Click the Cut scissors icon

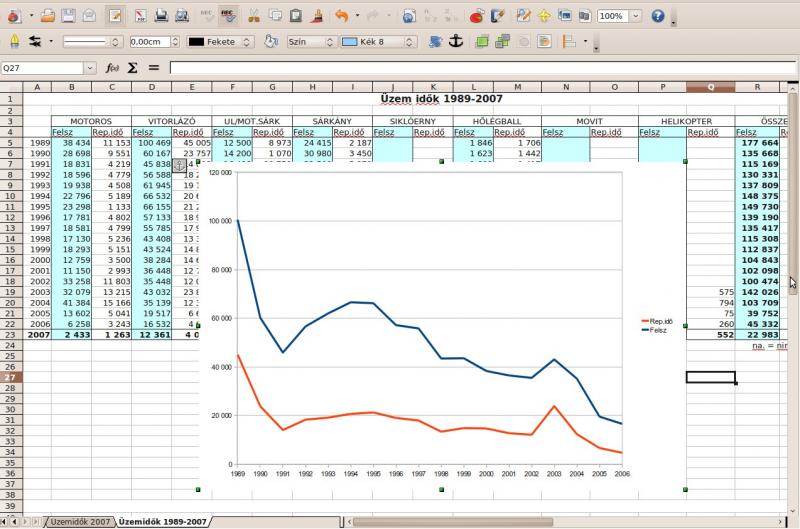point(253,16)
